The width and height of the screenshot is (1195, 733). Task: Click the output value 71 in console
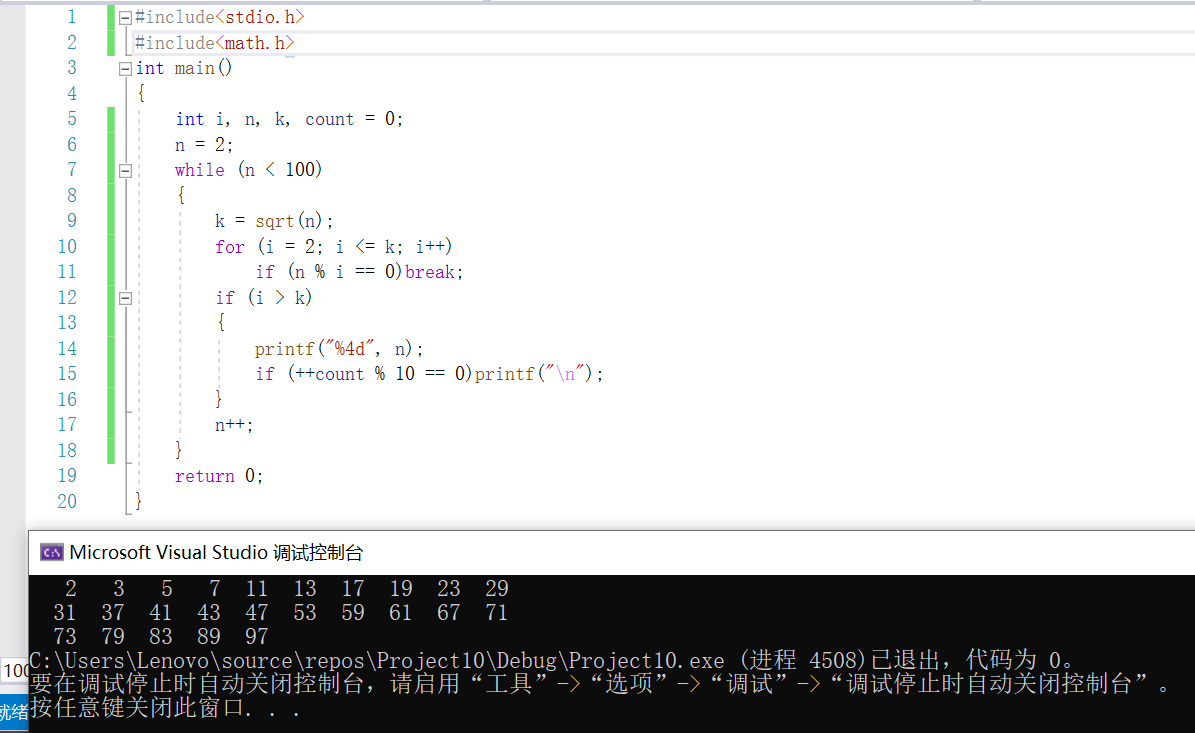[x=497, y=613]
